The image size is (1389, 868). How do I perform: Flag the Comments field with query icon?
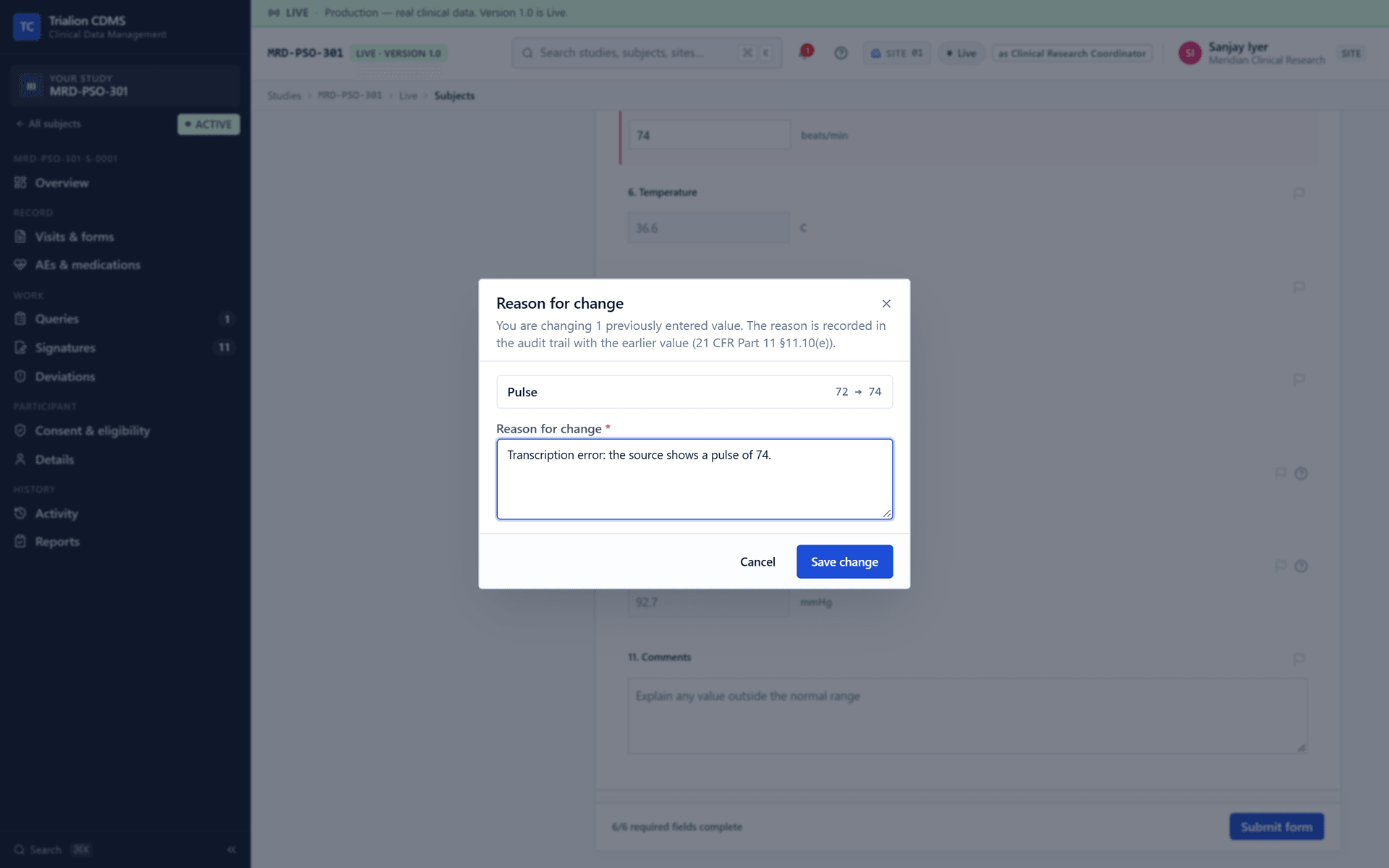tap(1299, 659)
